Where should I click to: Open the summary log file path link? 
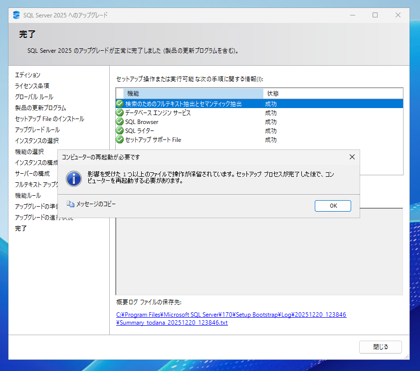click(231, 319)
